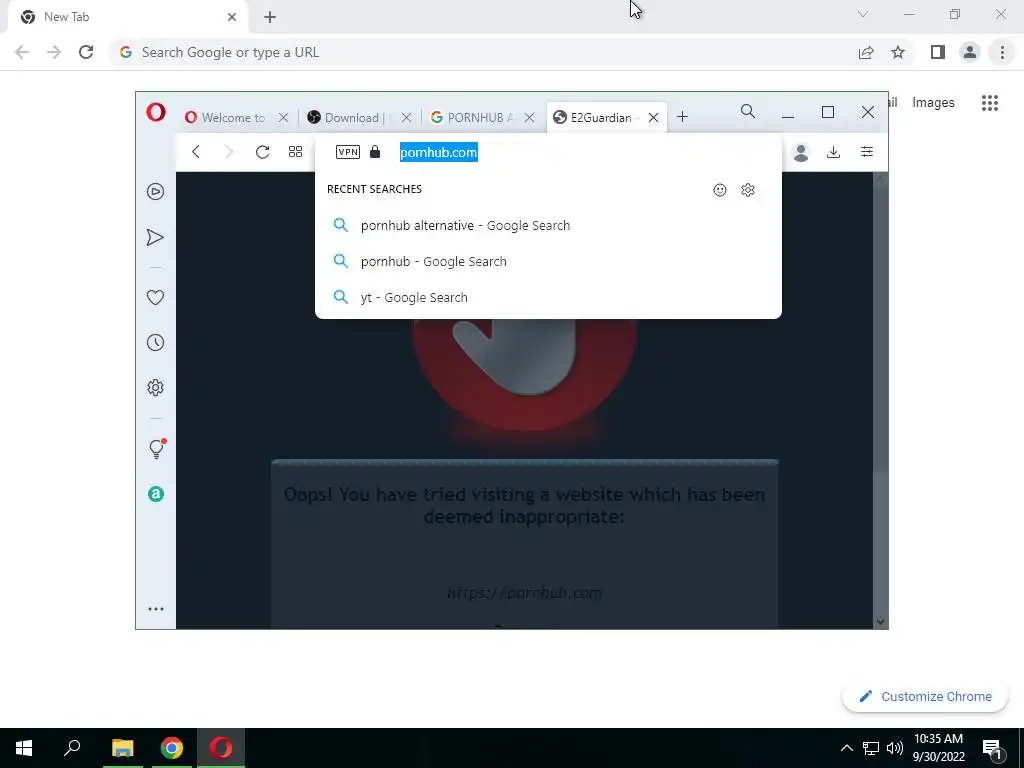The image size is (1024, 768).
Task: Open a new tab in Opera
Action: (x=682, y=117)
